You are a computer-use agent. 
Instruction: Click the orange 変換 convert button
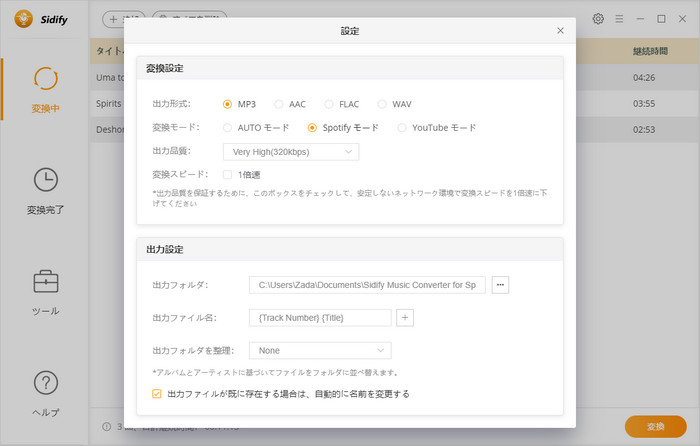click(655, 426)
